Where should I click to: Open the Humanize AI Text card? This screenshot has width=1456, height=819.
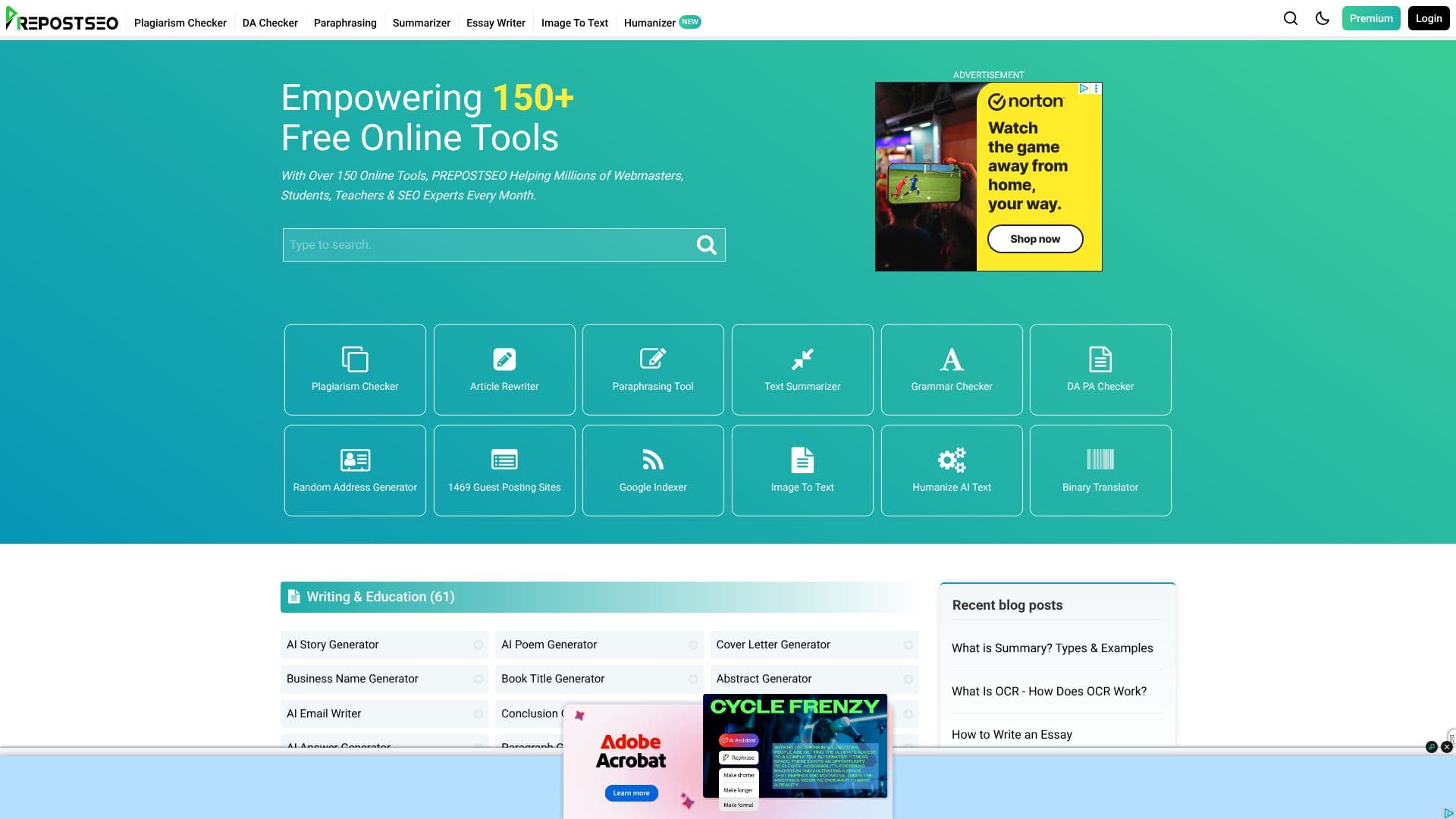[x=952, y=470]
